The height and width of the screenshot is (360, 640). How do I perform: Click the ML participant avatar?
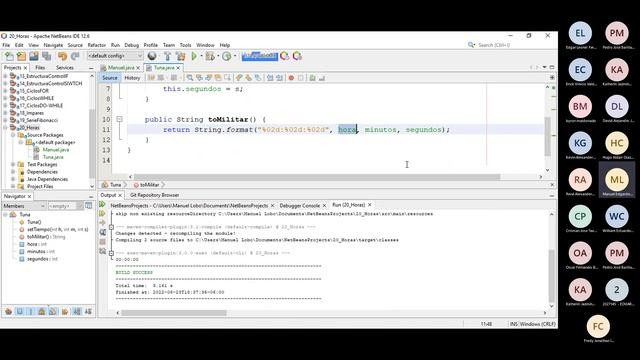pos(617,180)
